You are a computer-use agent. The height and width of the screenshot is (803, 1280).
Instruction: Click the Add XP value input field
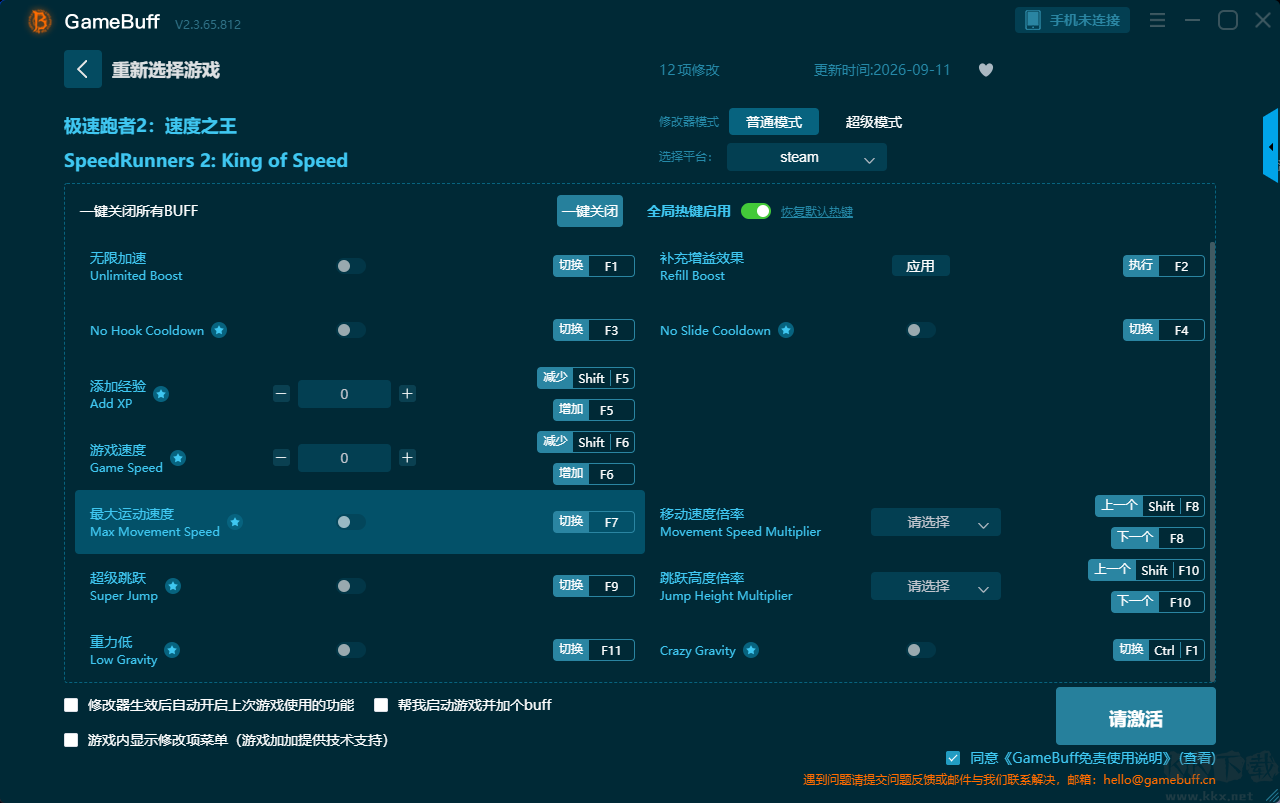(344, 394)
